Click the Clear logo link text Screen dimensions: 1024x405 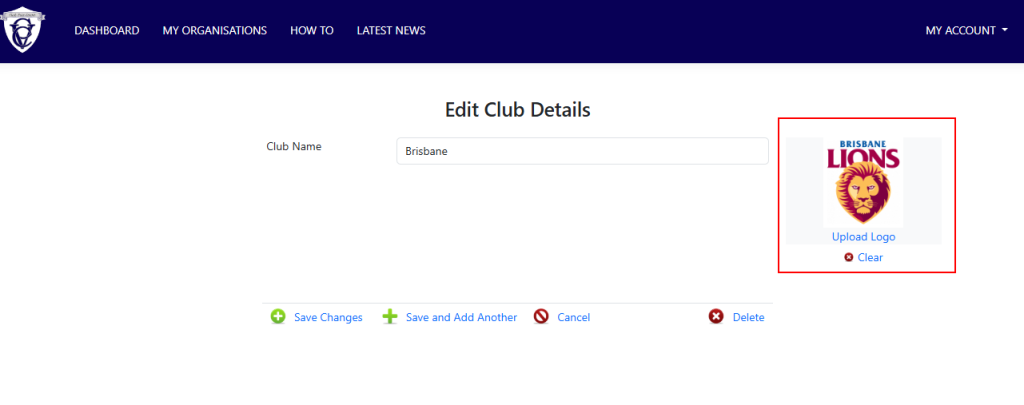click(870, 257)
